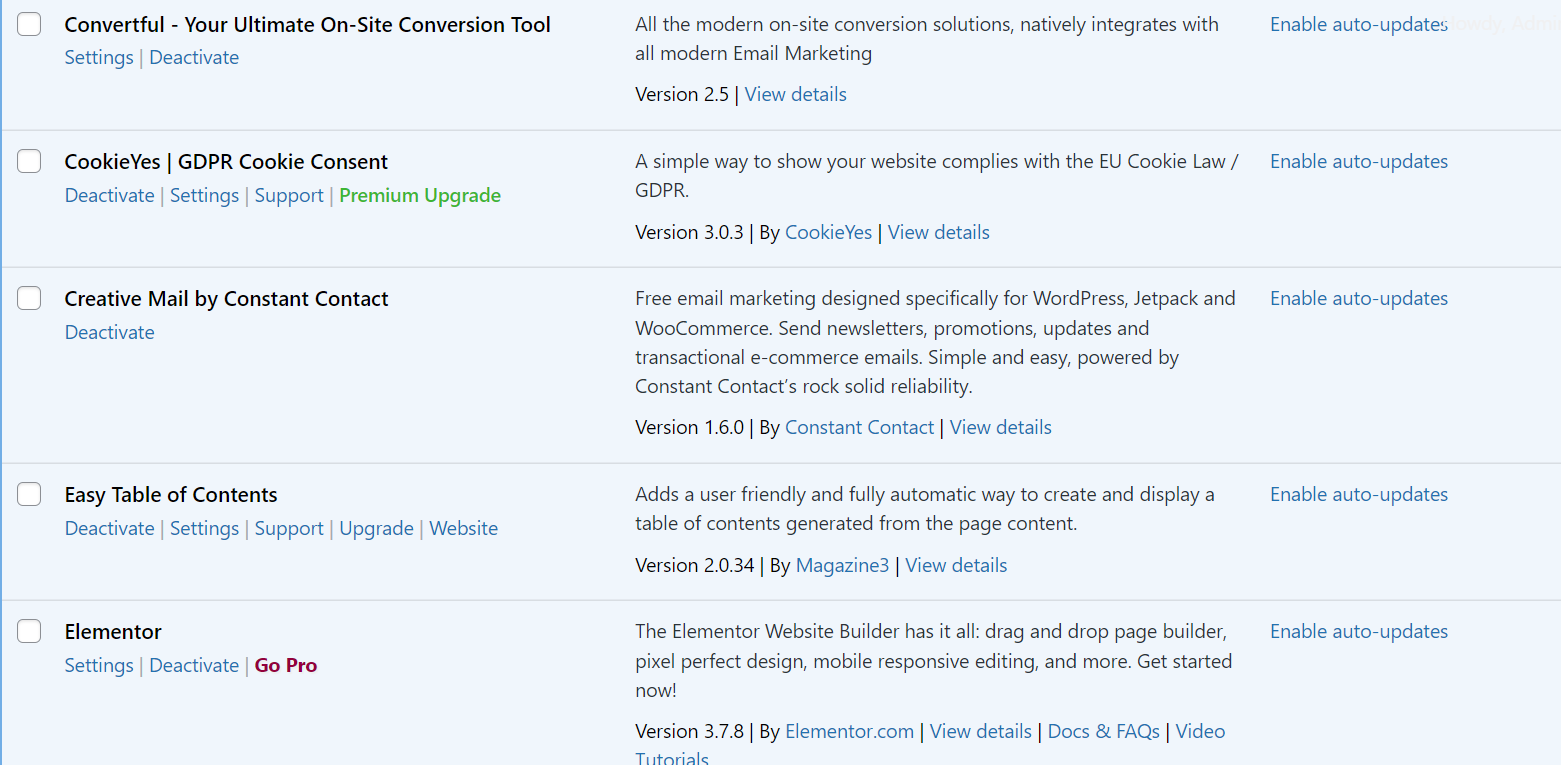Image resolution: width=1561 pixels, height=765 pixels.
Task: Check the Elementor plugin checkbox
Action: tap(29, 631)
